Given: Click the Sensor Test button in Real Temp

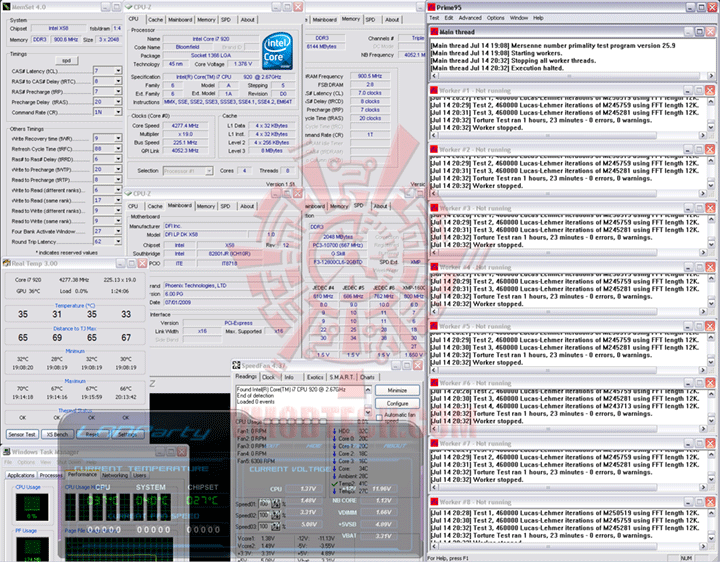Looking at the screenshot, I should pos(22,434).
